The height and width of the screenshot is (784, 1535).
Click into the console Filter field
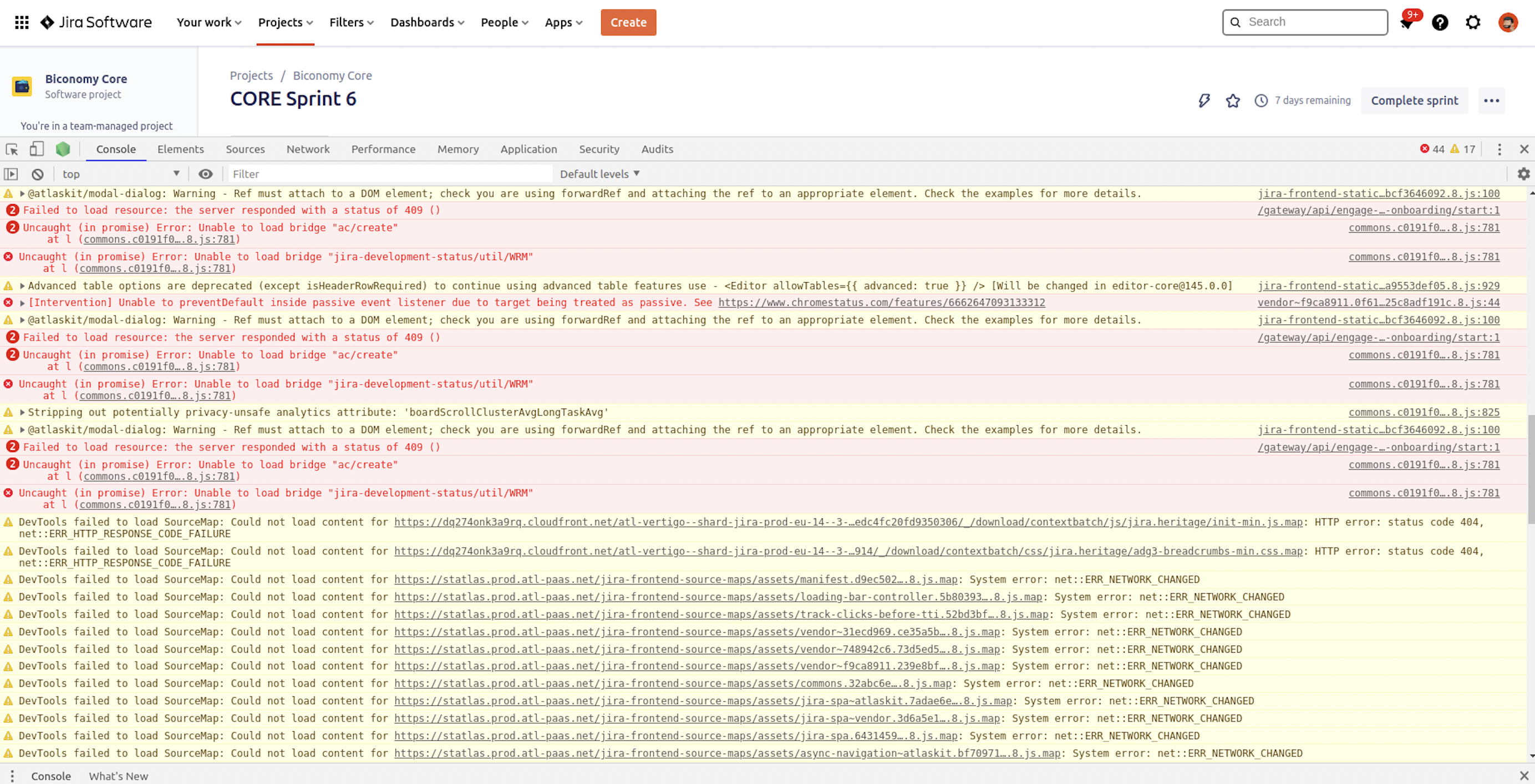(390, 174)
